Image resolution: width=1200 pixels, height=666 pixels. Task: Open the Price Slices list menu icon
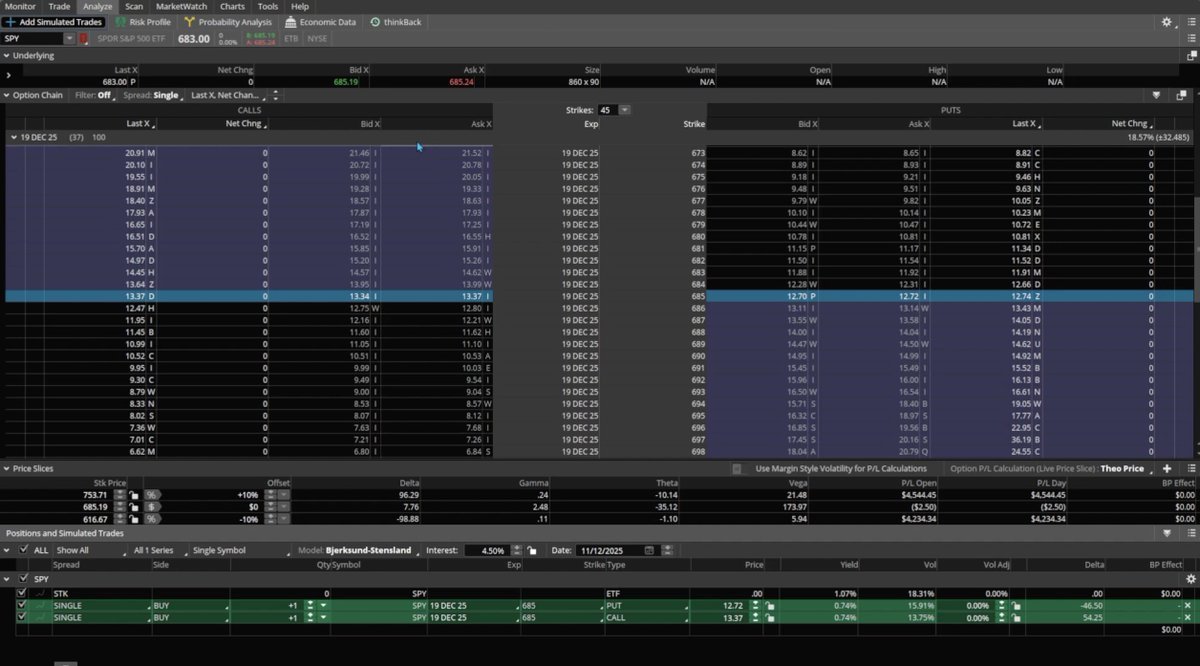tap(1190, 468)
